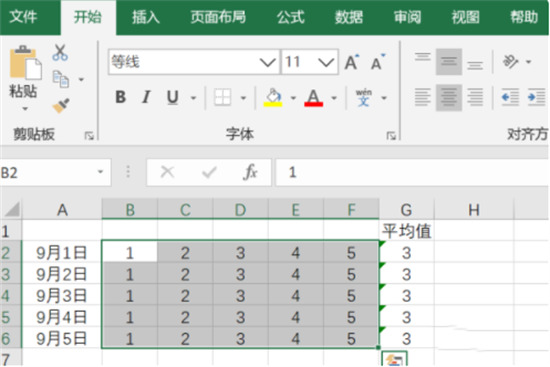The width and height of the screenshot is (550, 367).
Task: Switch to the 帮助 tab
Action: (524, 16)
